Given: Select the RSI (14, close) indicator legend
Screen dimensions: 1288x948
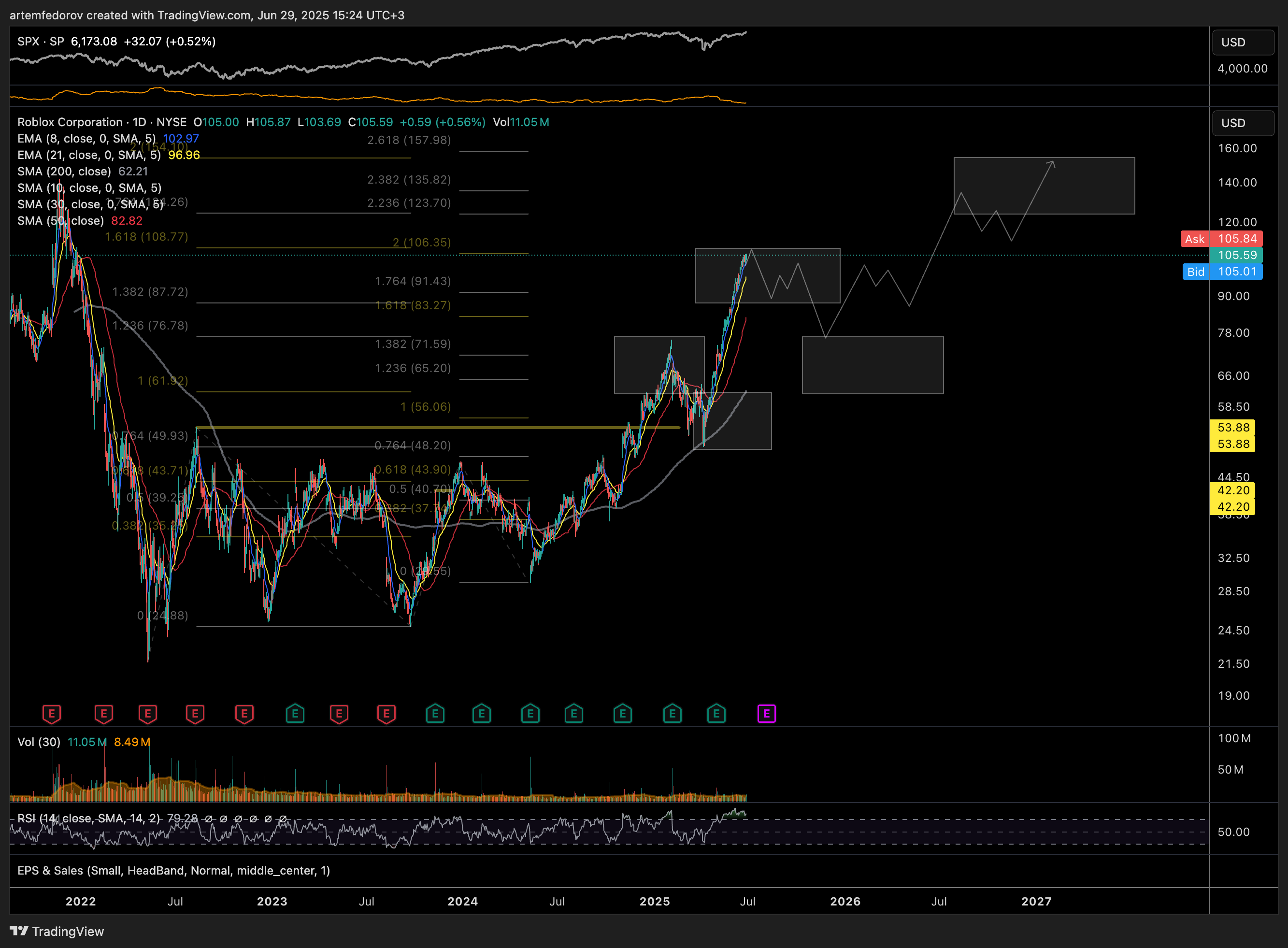Looking at the screenshot, I should tap(89, 819).
